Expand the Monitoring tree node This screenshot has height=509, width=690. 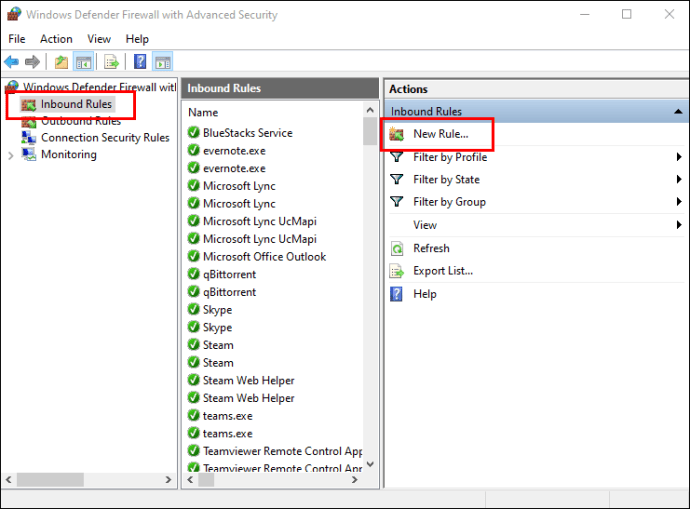11,155
